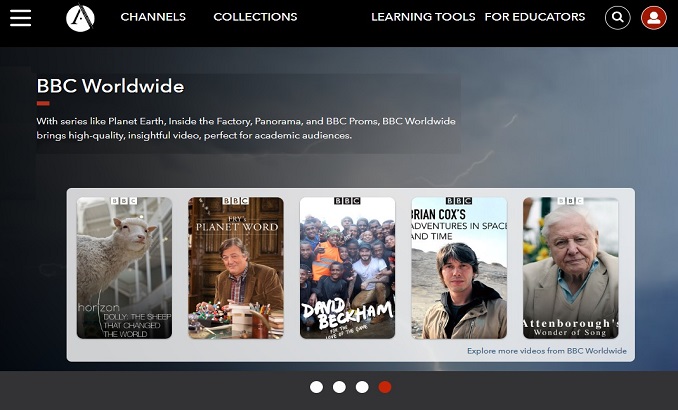
Task: Click the BBC Worldwide heading
Action: click(x=110, y=87)
